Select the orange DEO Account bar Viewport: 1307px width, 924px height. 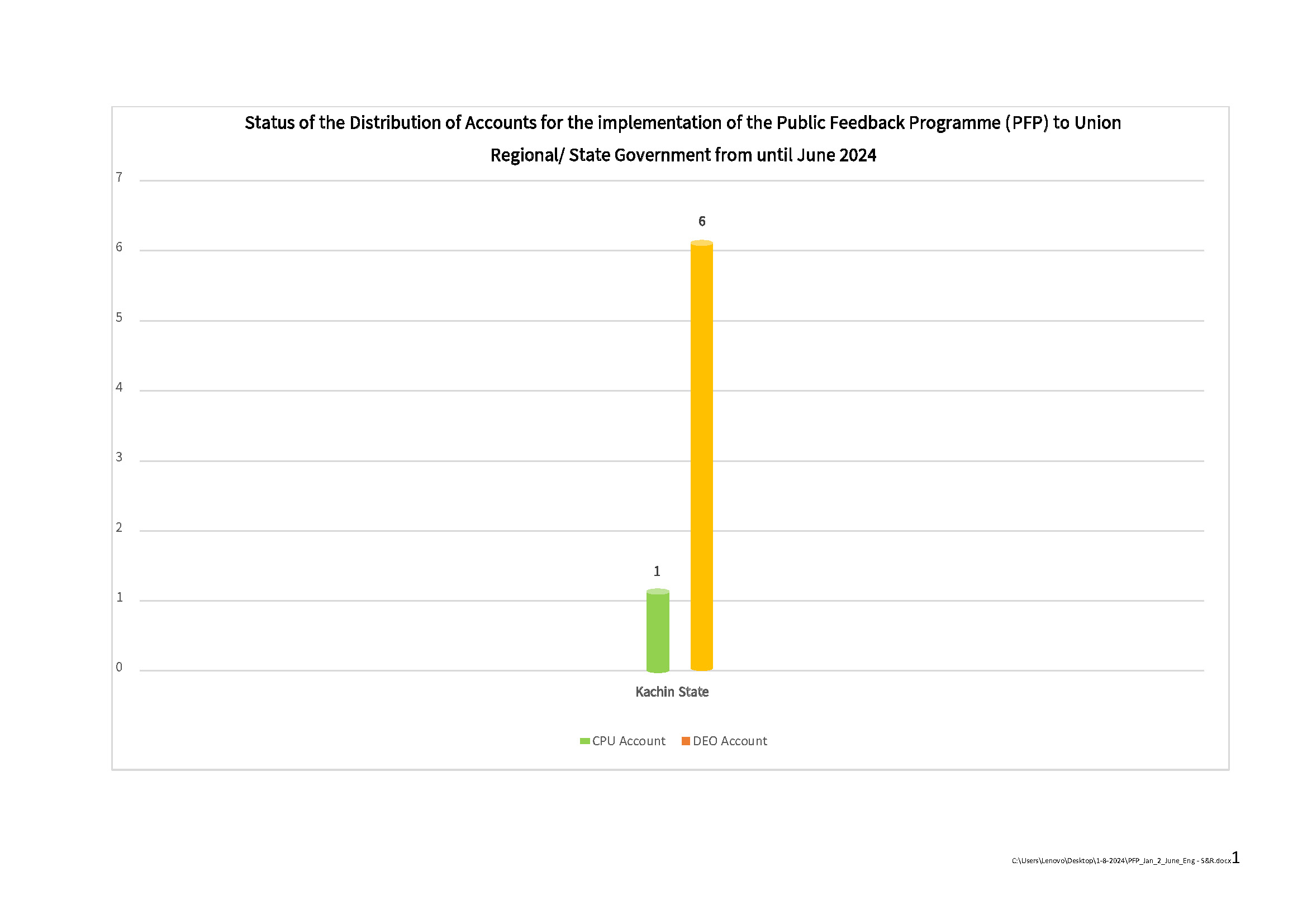click(701, 455)
